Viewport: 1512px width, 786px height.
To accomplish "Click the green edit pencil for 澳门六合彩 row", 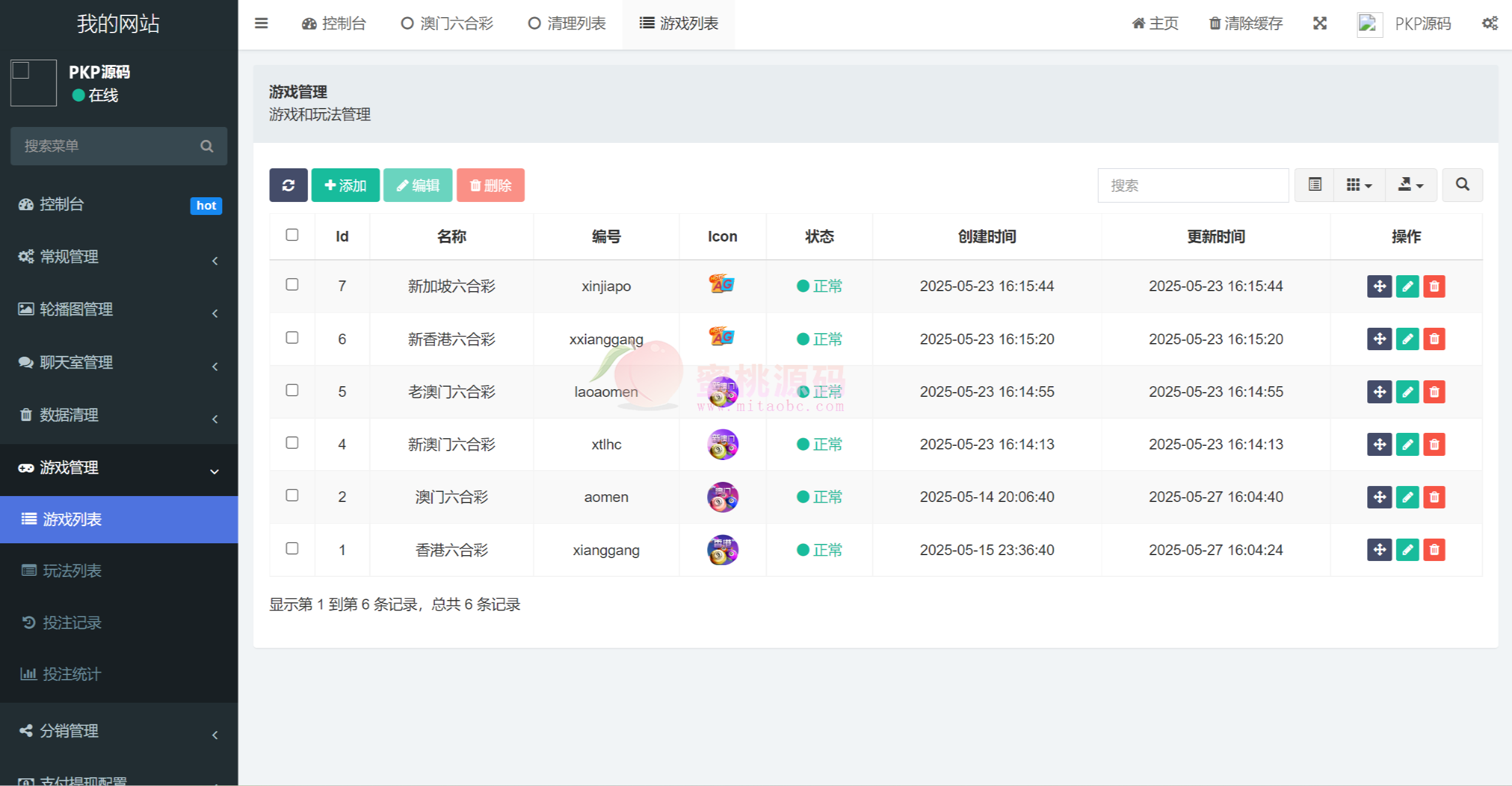I will coord(1407,497).
